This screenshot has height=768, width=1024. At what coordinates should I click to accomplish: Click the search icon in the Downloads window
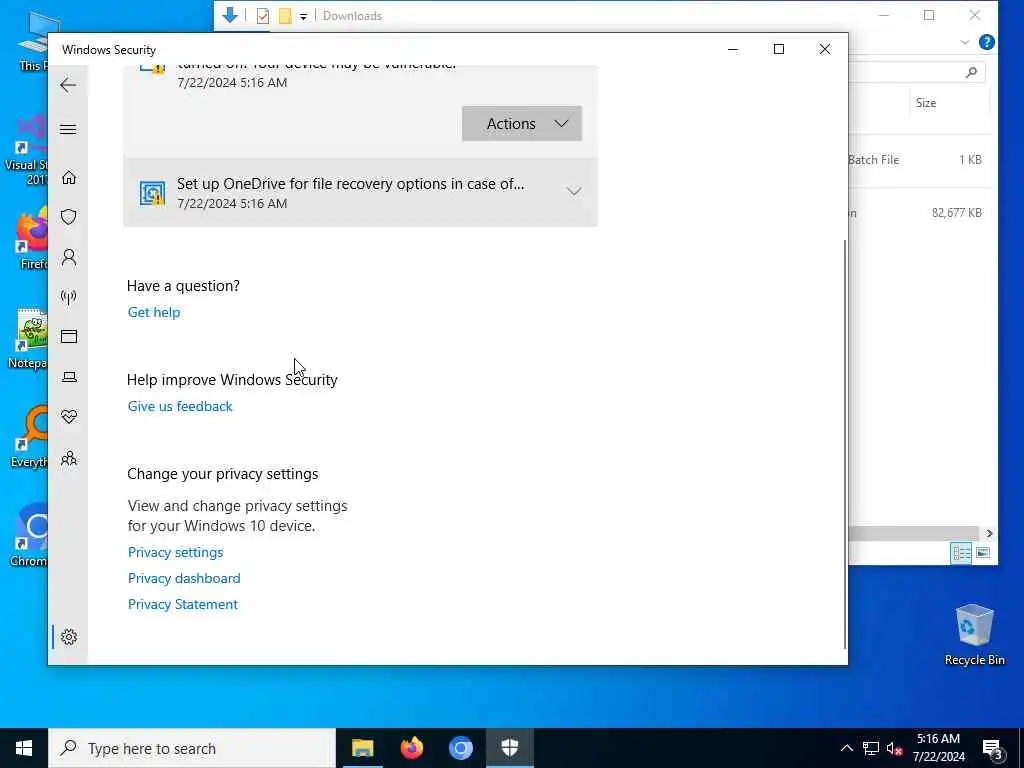[x=971, y=72]
